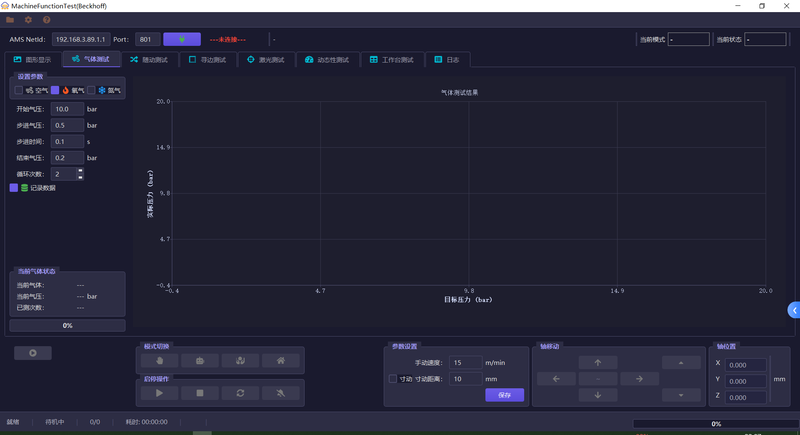Click the third mode-switch button (hands icon)
Viewport: 800px width, 435px height.
tap(240, 361)
